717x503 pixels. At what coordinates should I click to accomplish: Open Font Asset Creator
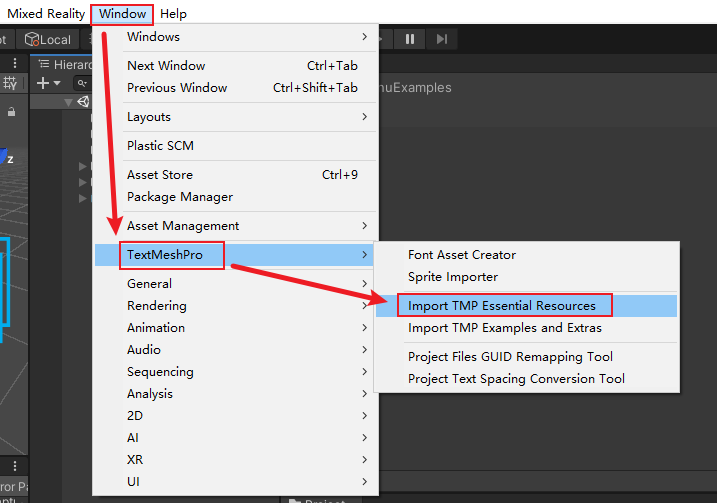526,255
